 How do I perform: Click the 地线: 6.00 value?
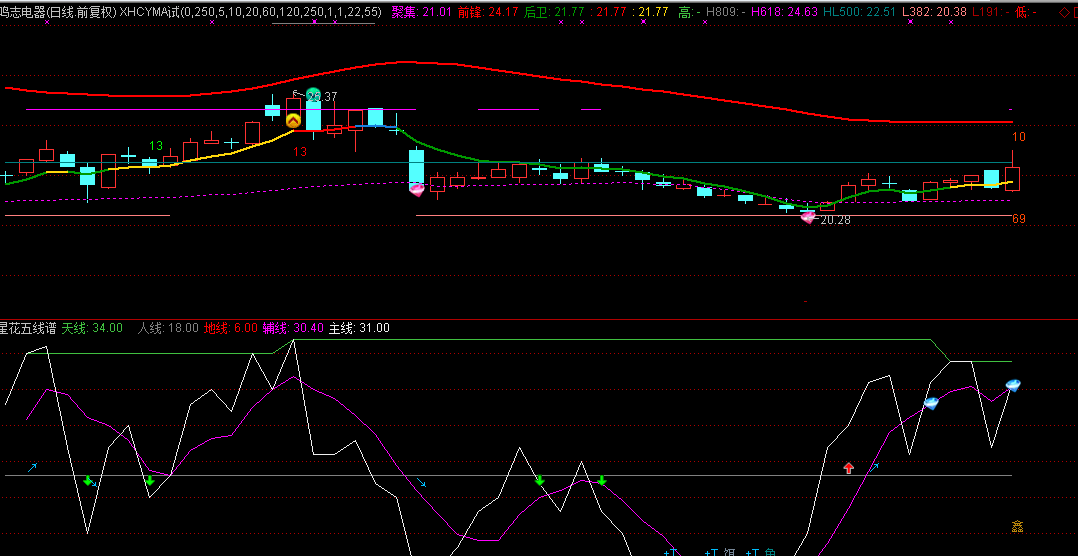click(x=230, y=328)
